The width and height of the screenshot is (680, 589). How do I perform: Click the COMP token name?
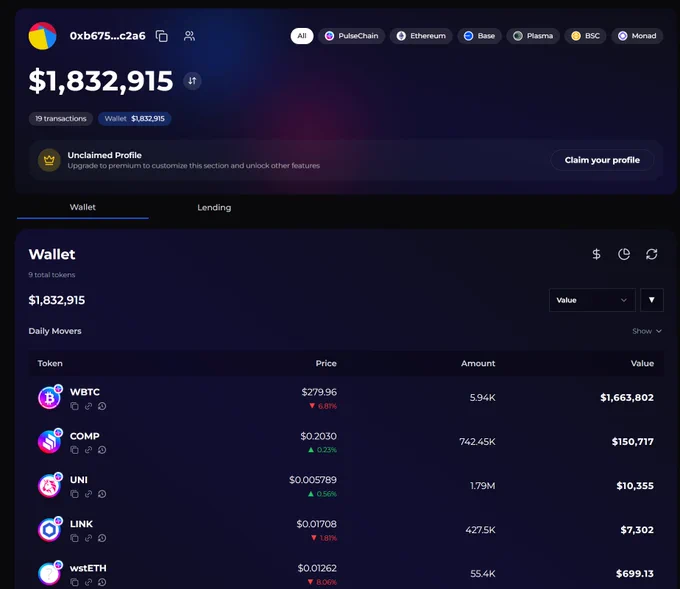click(x=85, y=436)
